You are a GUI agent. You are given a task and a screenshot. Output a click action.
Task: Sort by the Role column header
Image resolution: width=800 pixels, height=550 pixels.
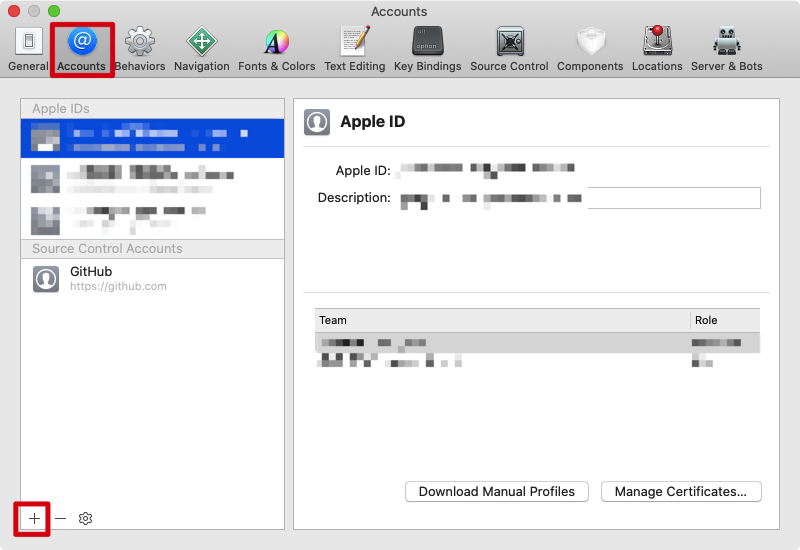tap(726, 320)
